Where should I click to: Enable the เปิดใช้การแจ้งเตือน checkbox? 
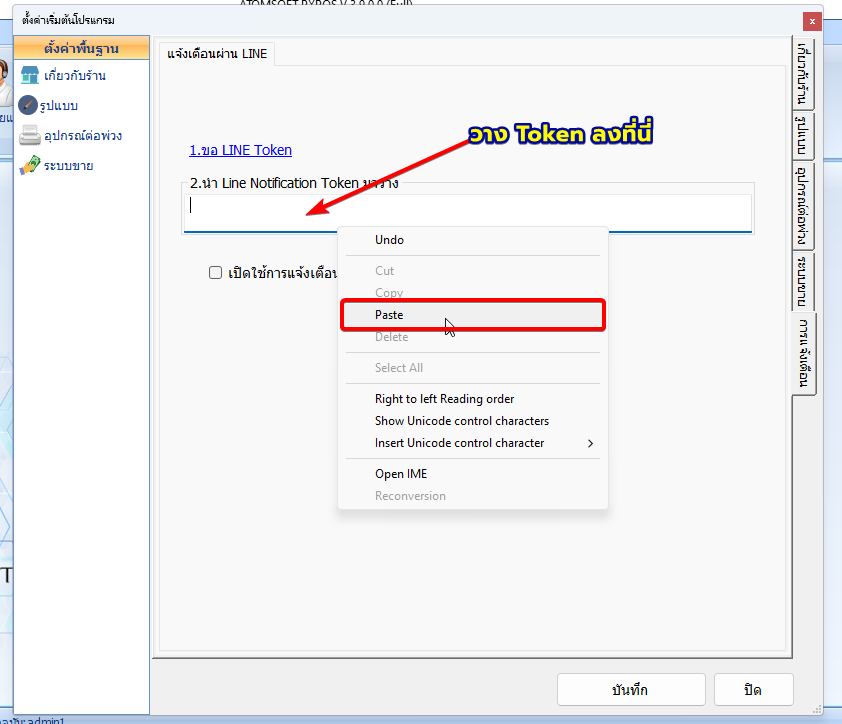tap(215, 273)
